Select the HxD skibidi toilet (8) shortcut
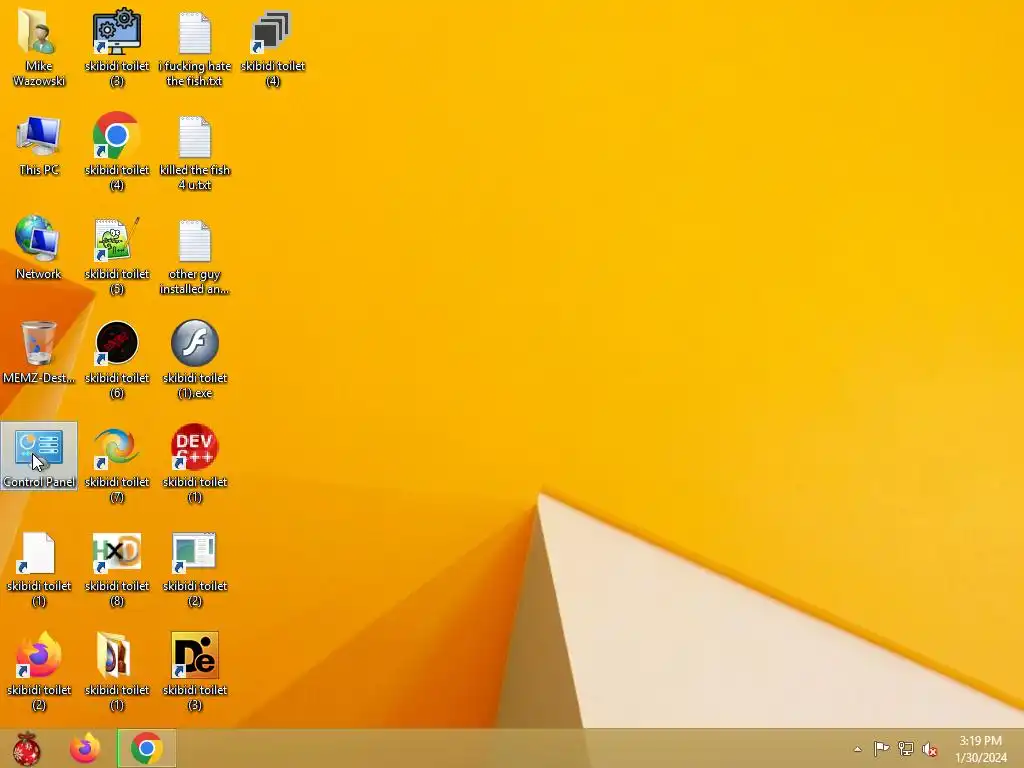Image resolution: width=1024 pixels, height=768 pixels. [117, 569]
